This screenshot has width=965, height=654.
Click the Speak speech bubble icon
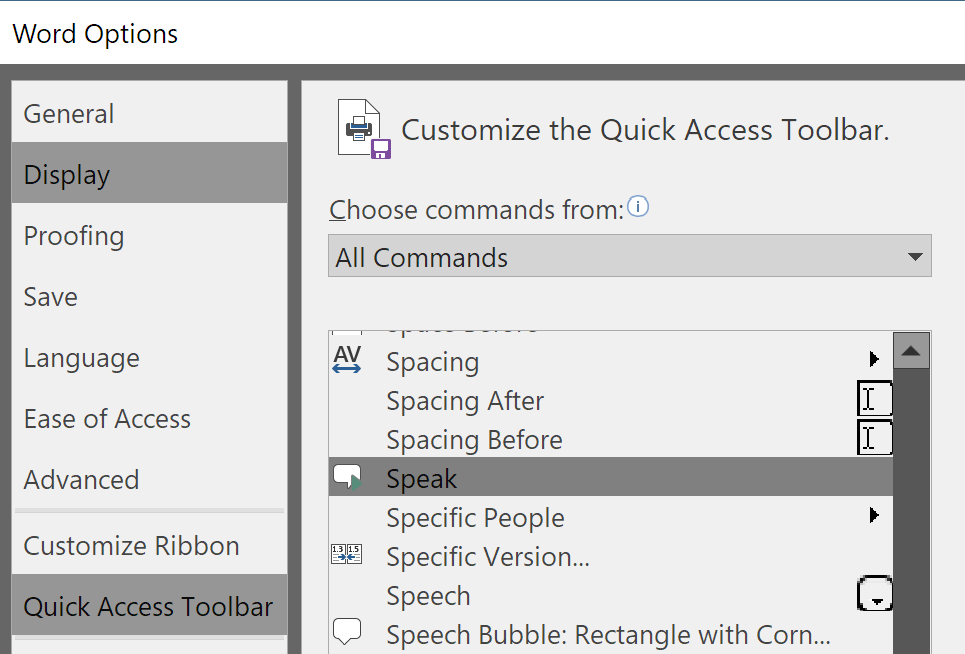(347, 480)
